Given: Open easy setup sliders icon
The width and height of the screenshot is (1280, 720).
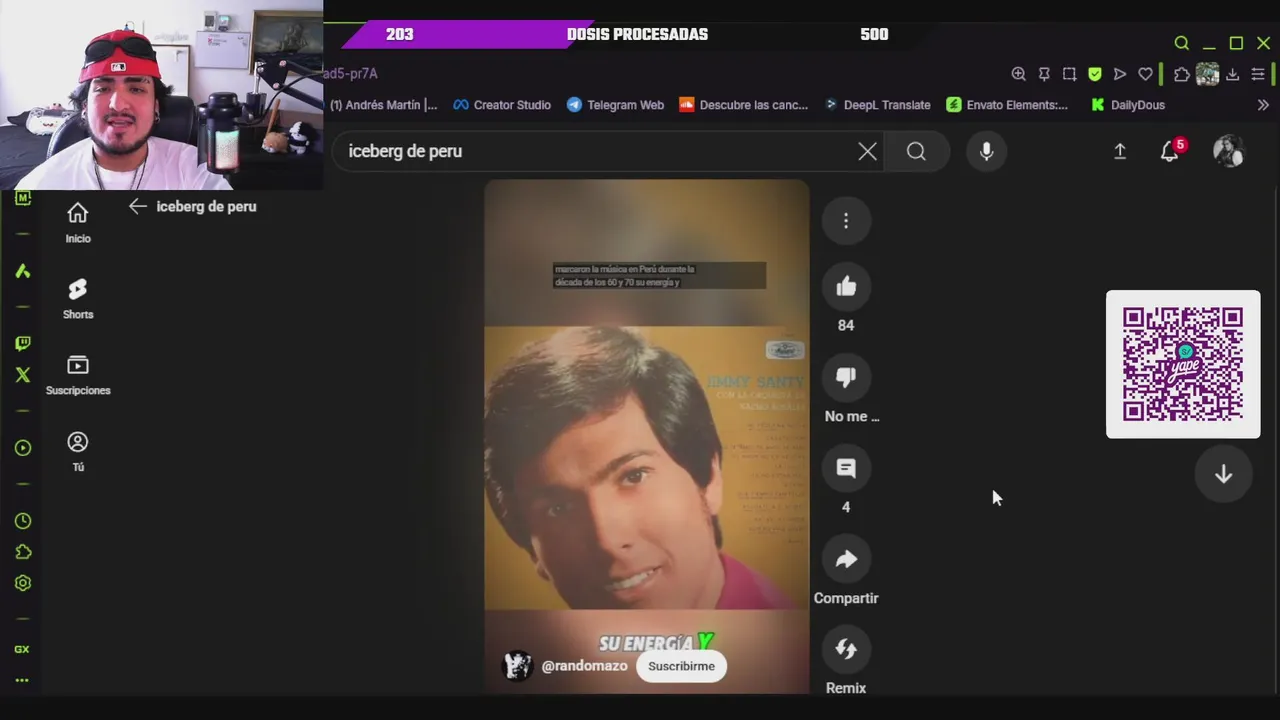Looking at the screenshot, I should 1258,74.
